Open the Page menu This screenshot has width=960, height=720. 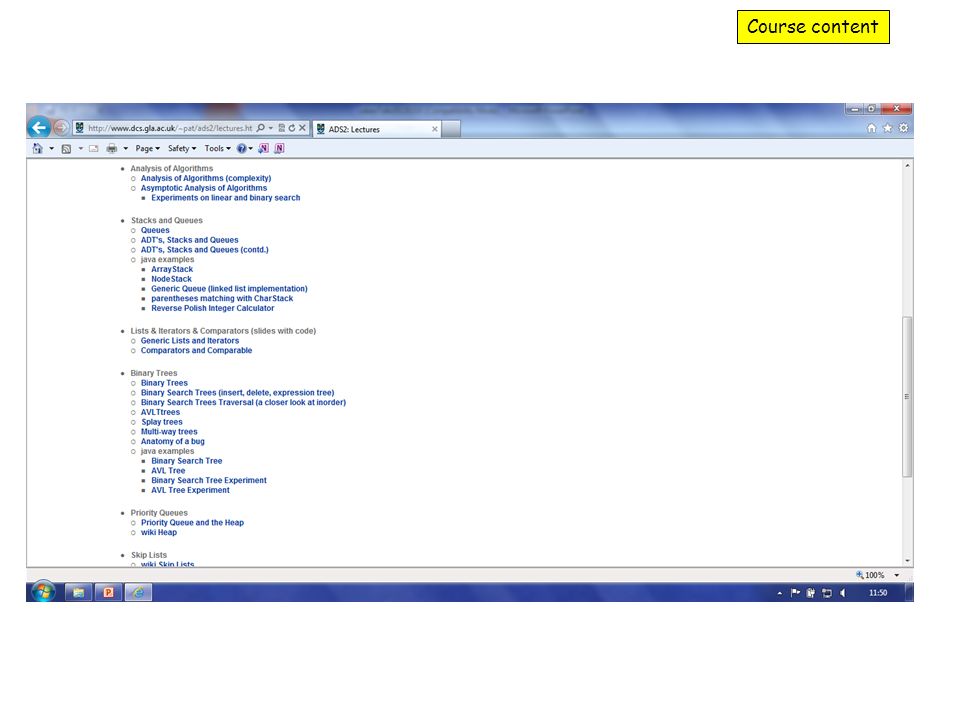pos(148,148)
